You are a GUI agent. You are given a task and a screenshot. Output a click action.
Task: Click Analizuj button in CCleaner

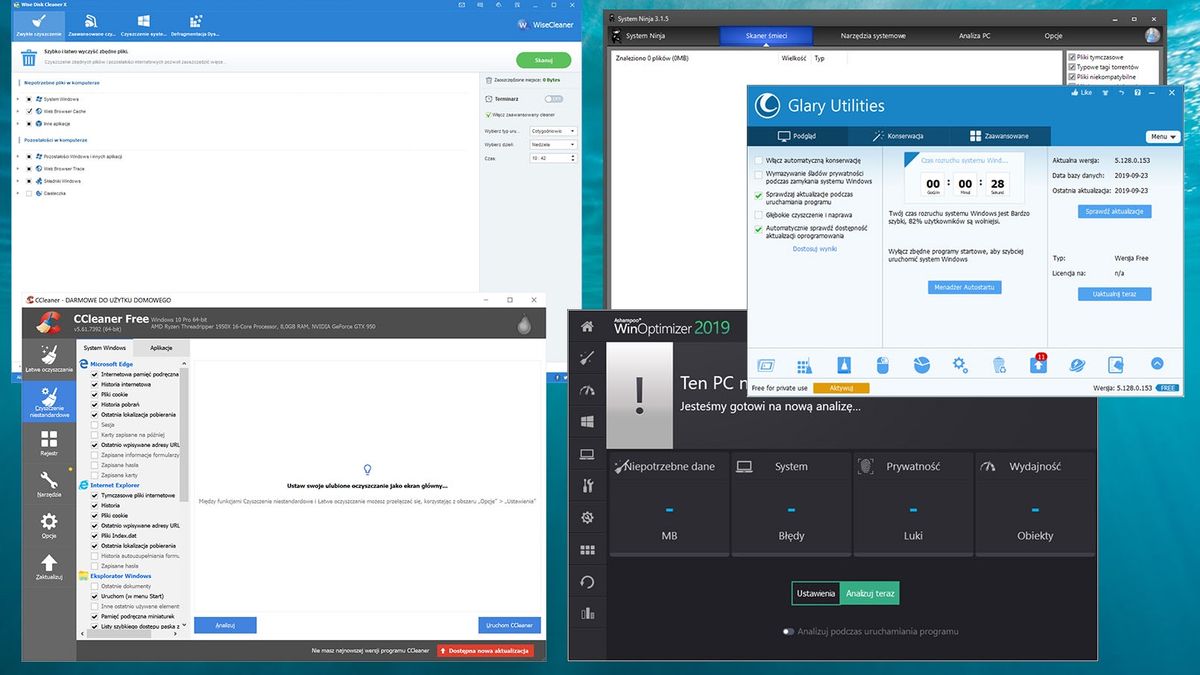tap(225, 625)
